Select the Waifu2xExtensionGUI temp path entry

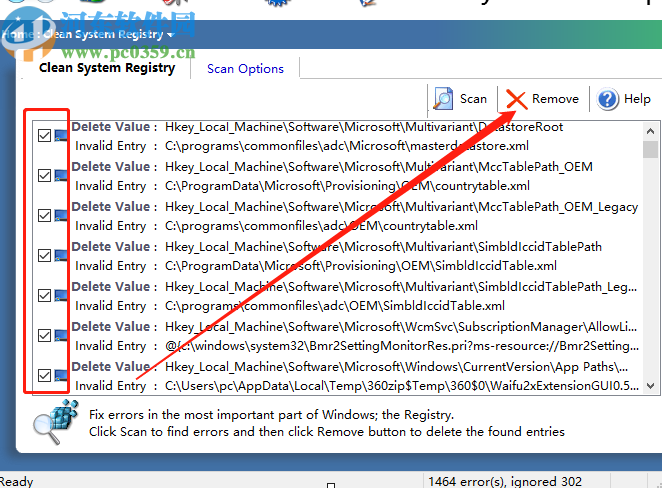coord(402,386)
